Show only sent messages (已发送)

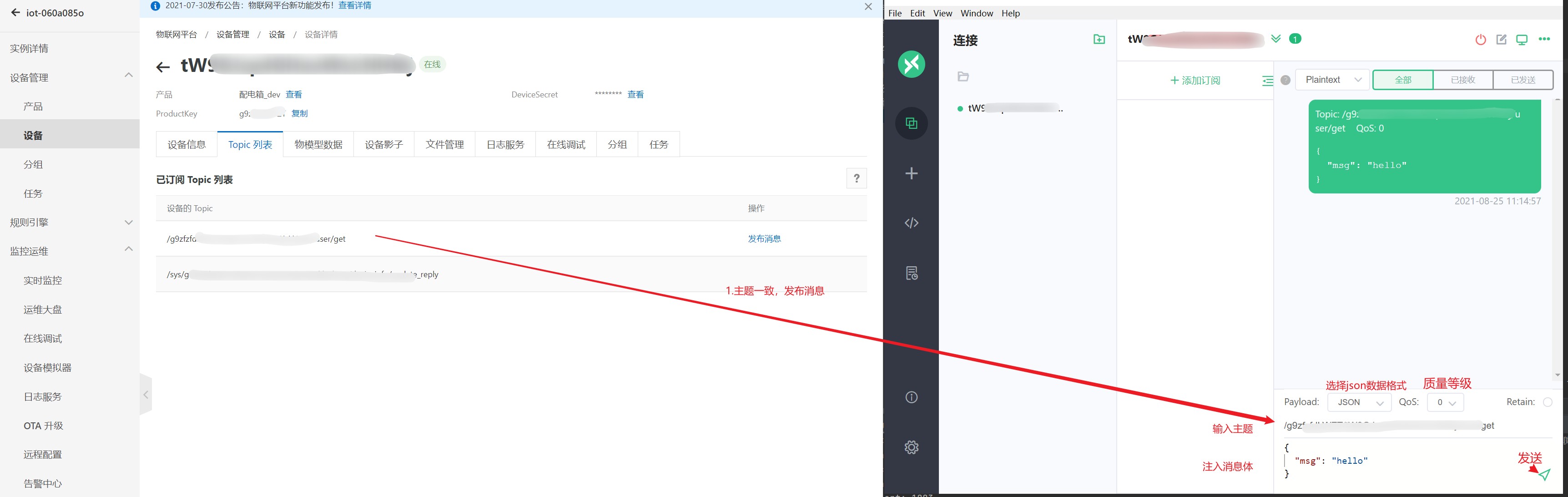(1523, 80)
